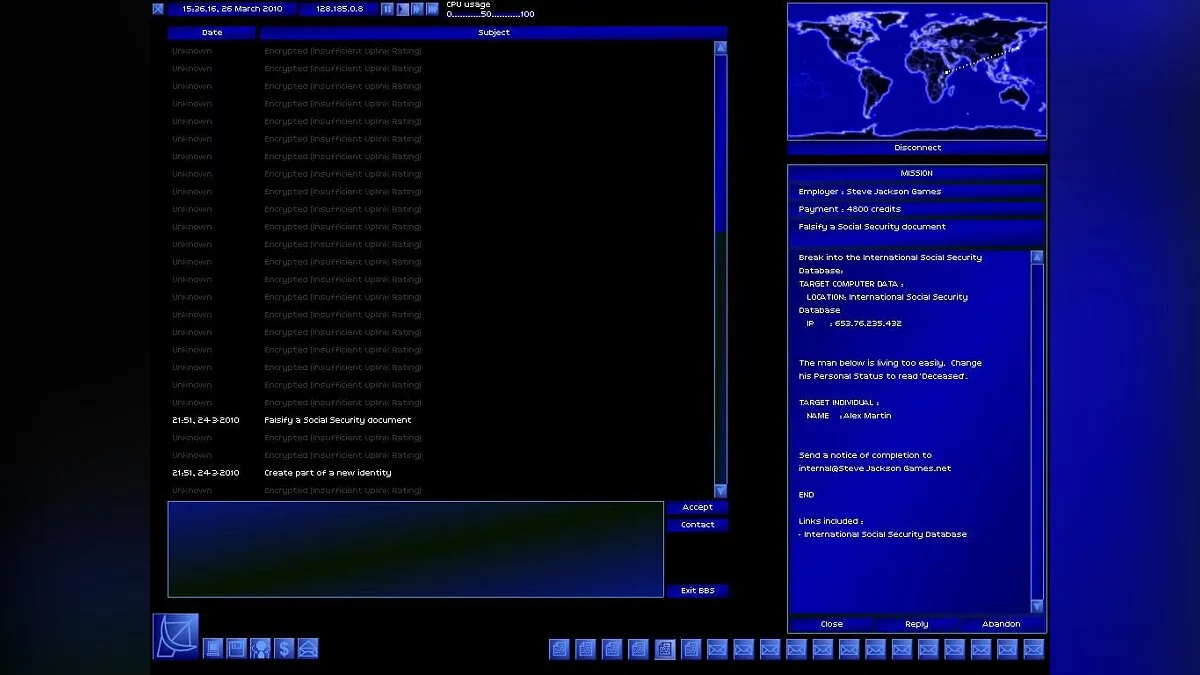
Task: Set game speed to fastest forward
Action: (432, 9)
